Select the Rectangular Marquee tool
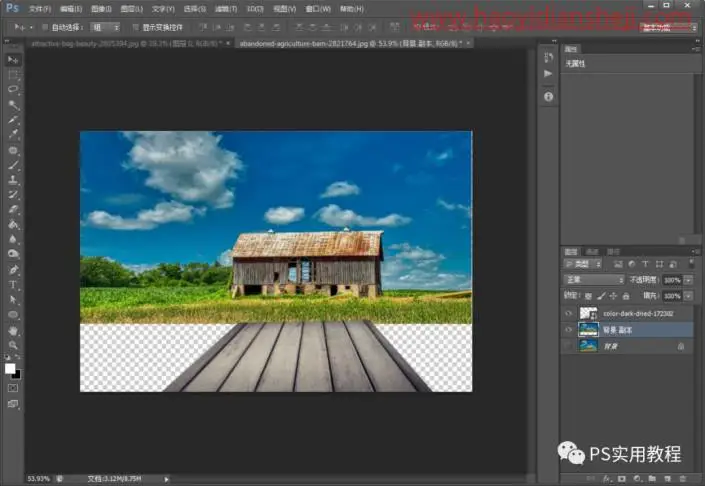705x486 pixels. (13, 75)
